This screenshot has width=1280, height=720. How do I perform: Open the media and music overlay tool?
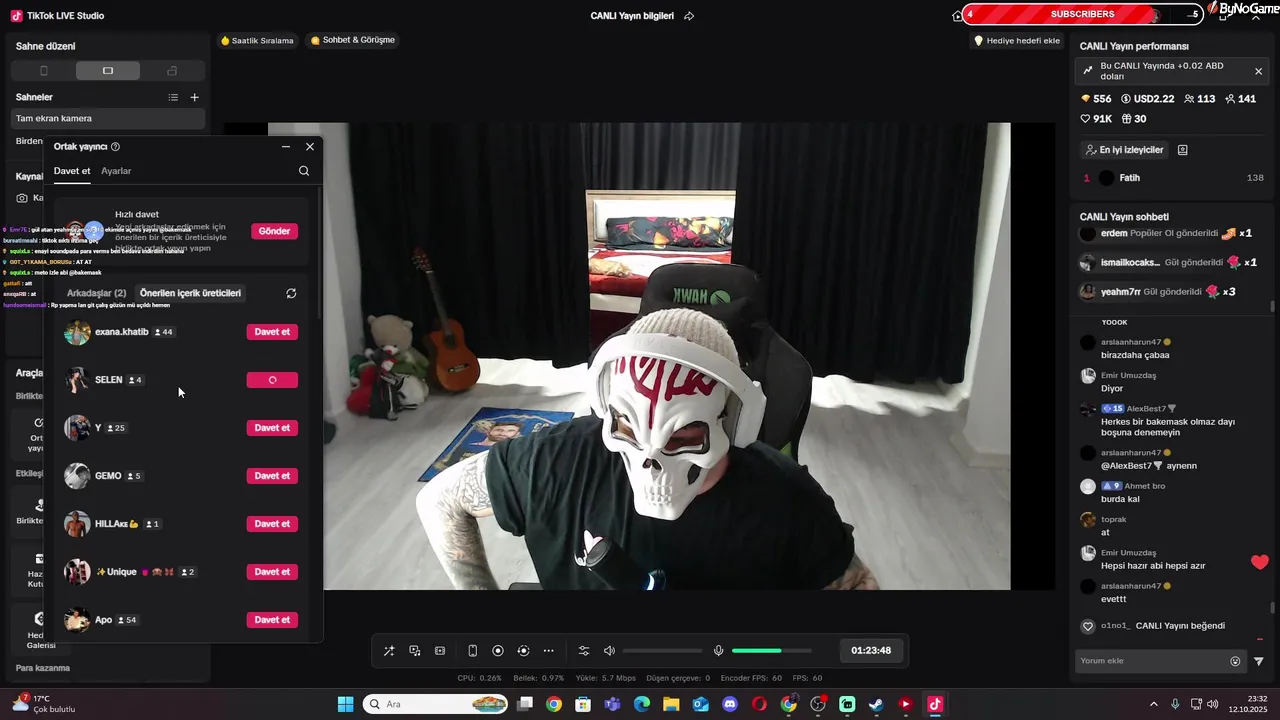(415, 651)
